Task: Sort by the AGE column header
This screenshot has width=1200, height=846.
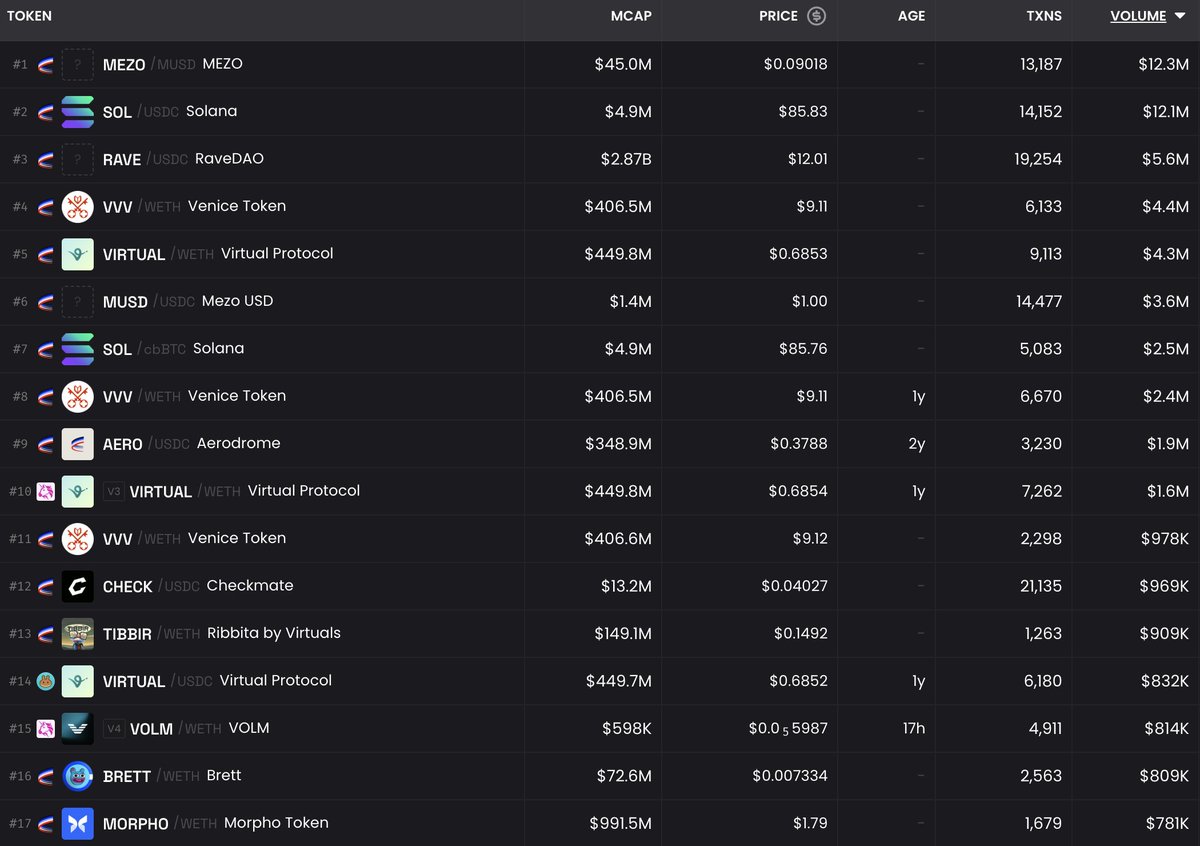Action: tap(911, 16)
